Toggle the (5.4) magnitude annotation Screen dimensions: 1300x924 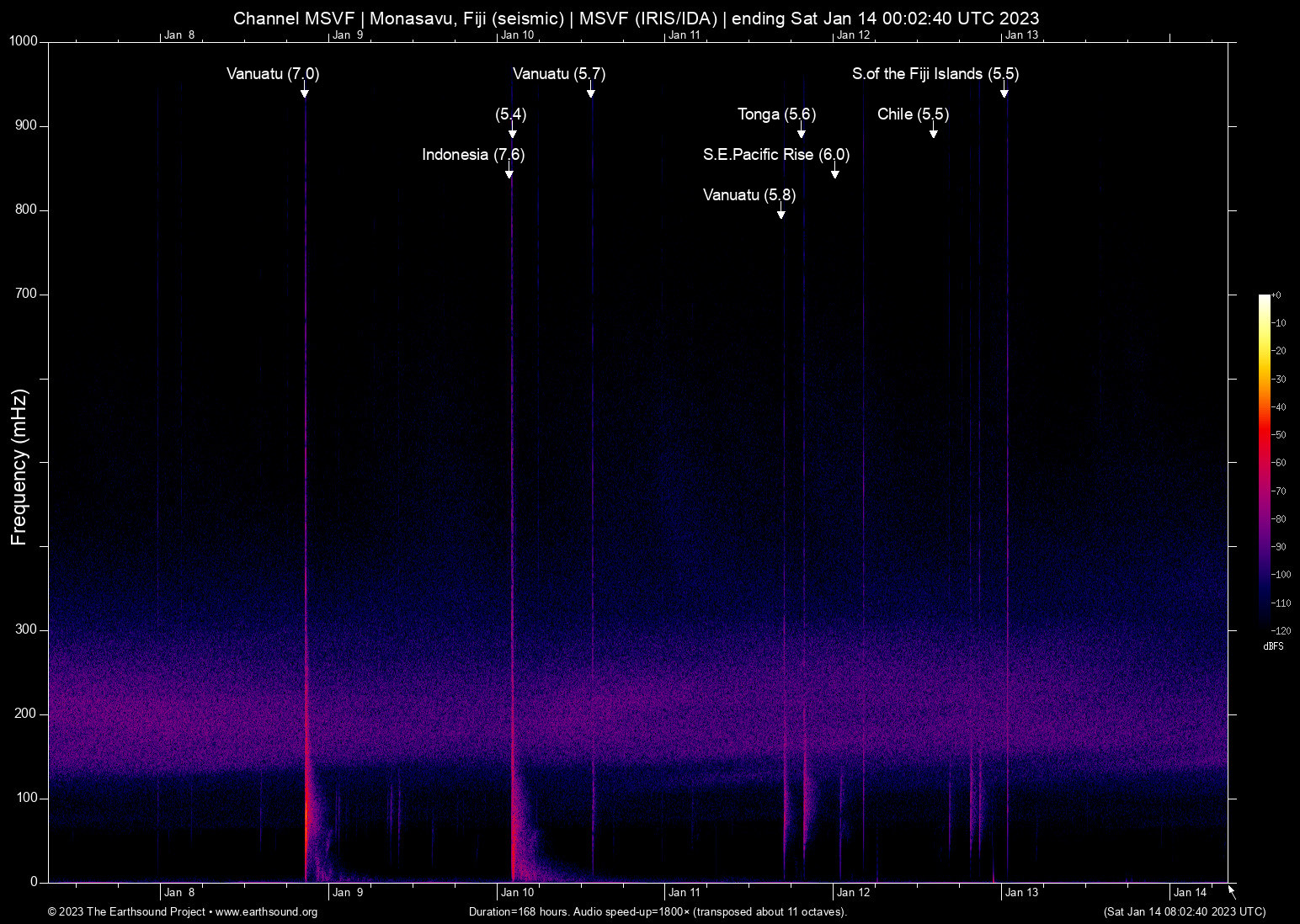tap(511, 115)
